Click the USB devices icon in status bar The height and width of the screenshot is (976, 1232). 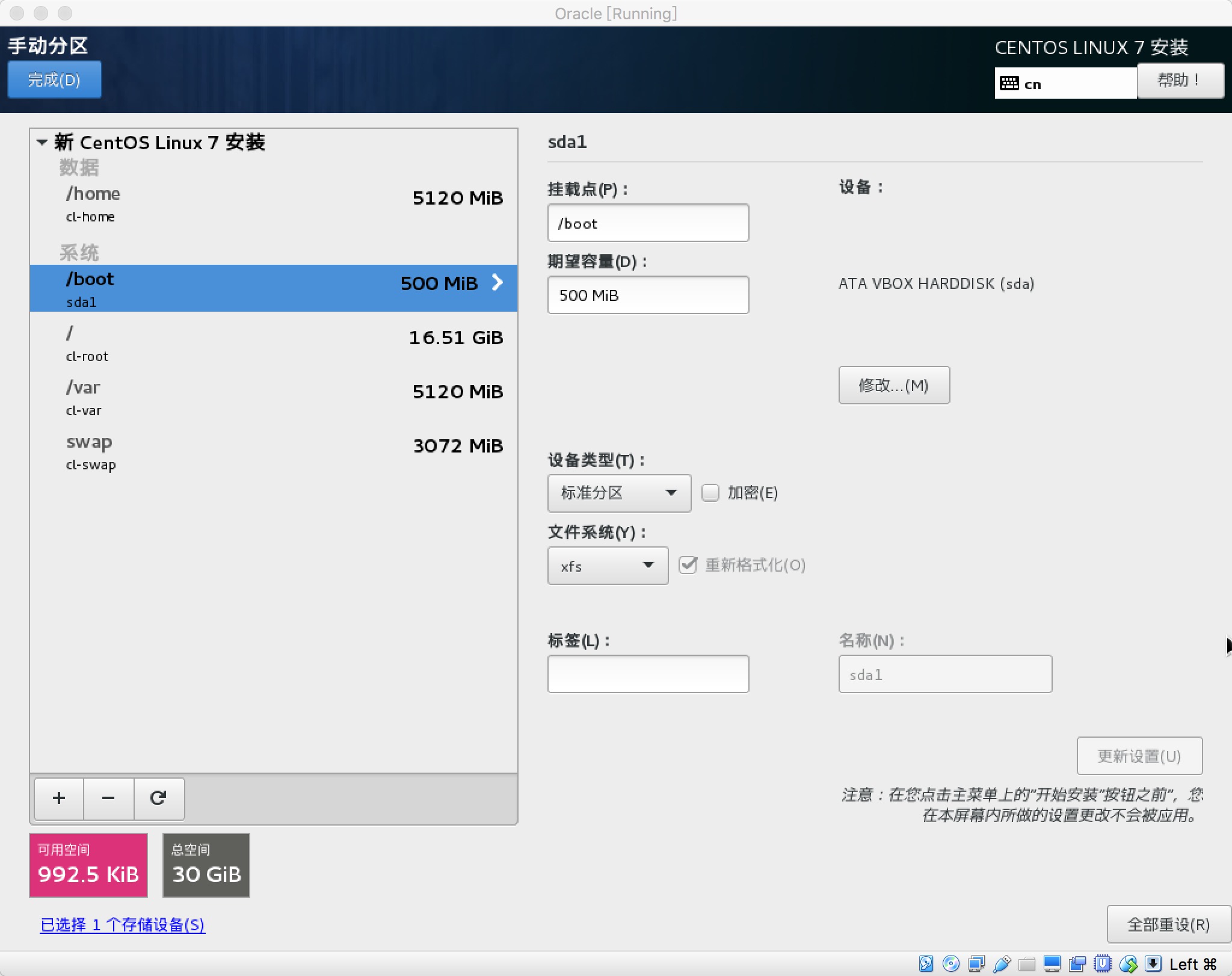(1002, 964)
